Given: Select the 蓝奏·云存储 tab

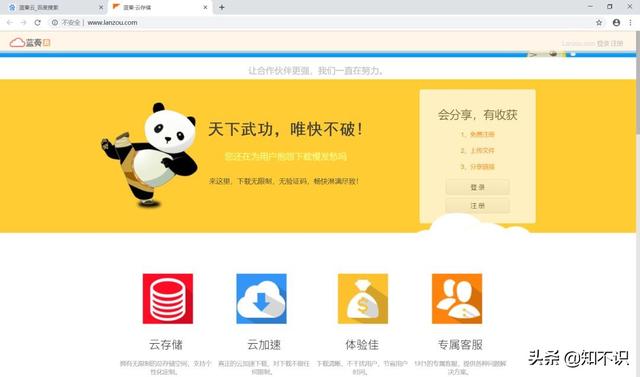Looking at the screenshot, I should pos(160,7).
